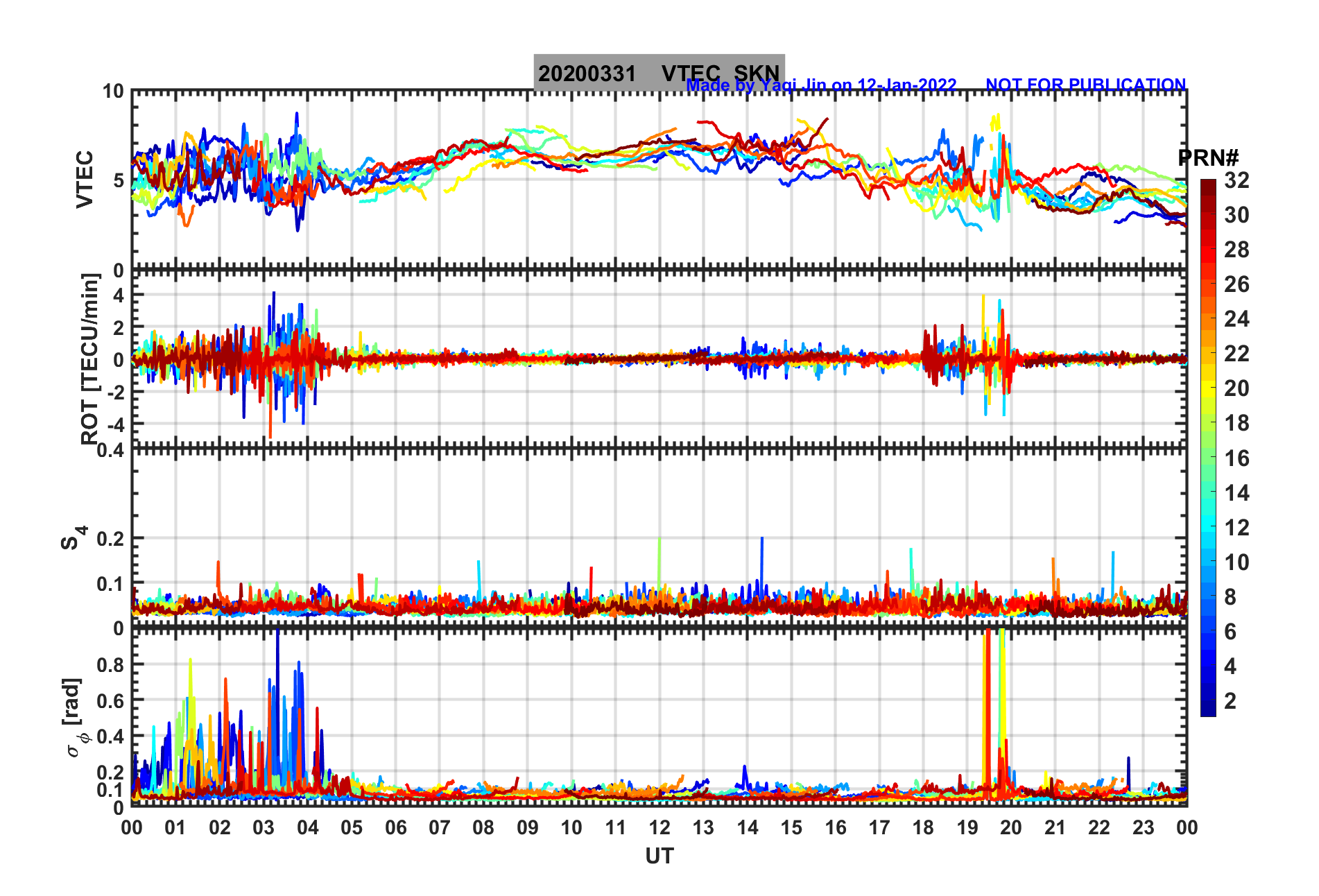The height and width of the screenshot is (896, 1319).
Task: Click the x-axis tick label "03"
Action: (x=264, y=827)
